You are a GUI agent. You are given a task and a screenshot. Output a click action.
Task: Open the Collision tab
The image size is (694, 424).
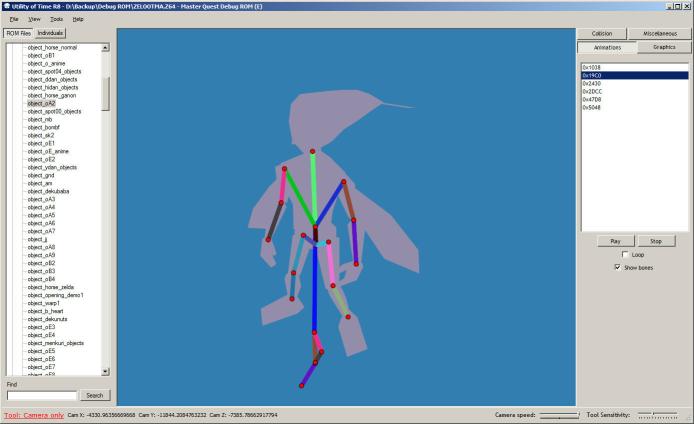pos(602,34)
